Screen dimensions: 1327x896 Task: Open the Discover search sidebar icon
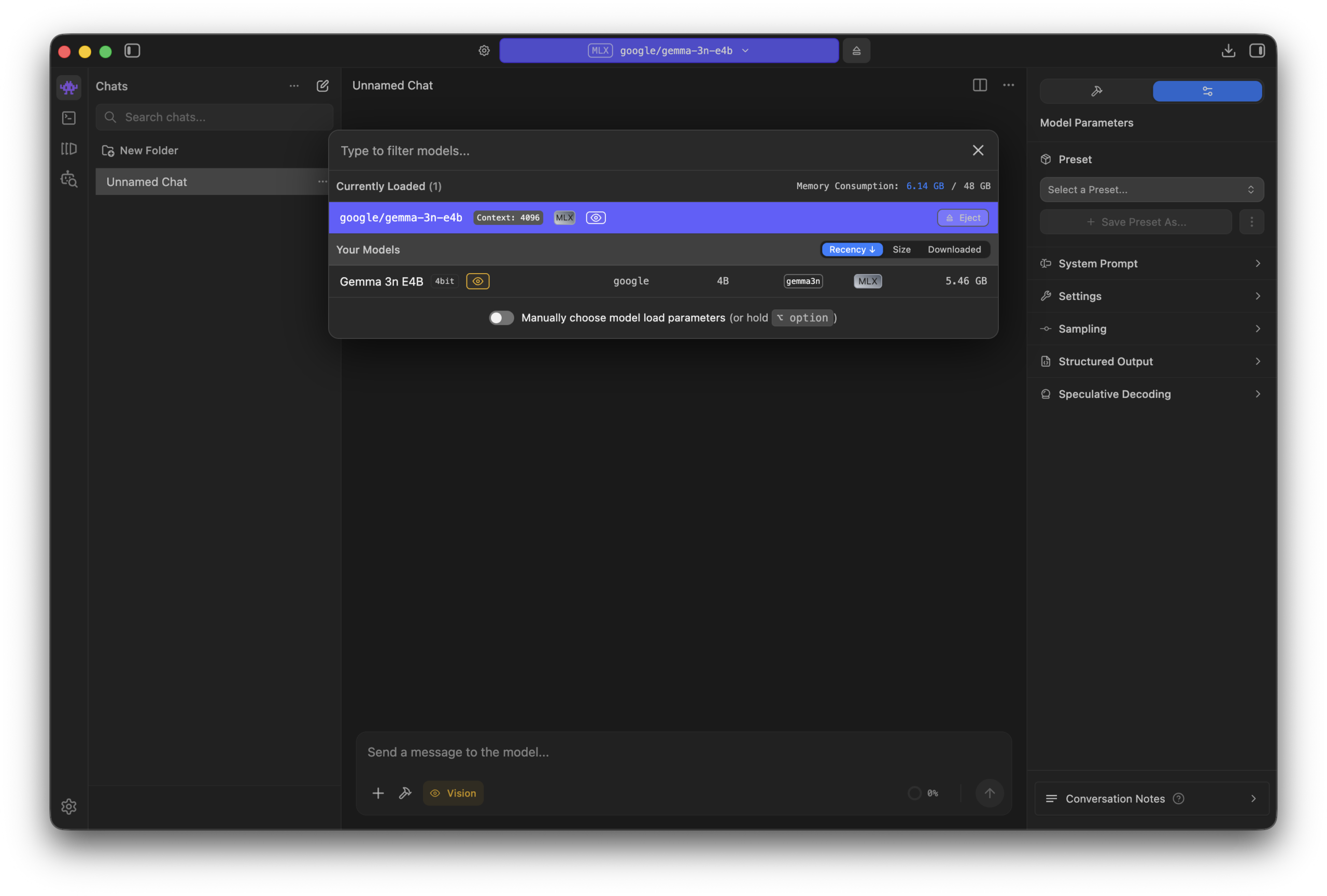[68, 180]
